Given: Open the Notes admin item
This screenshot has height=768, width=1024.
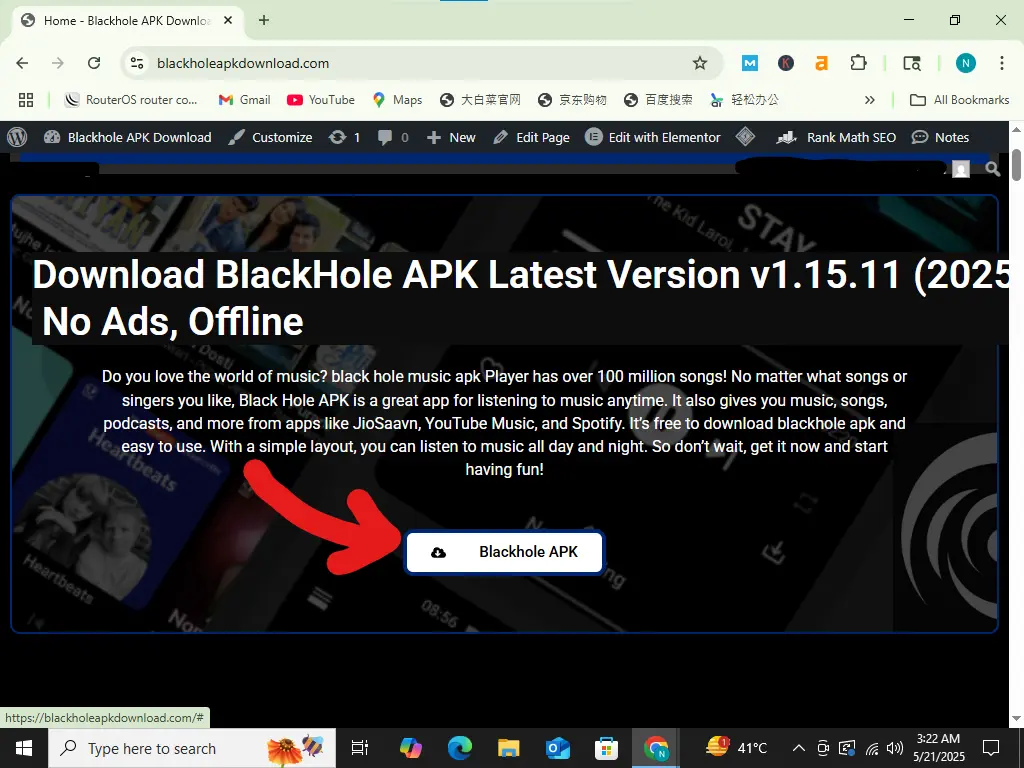Looking at the screenshot, I should [x=940, y=137].
